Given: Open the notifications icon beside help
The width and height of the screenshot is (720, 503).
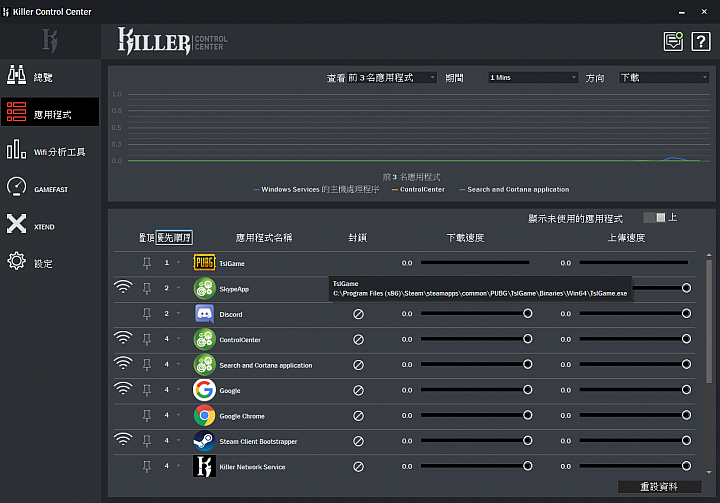Looking at the screenshot, I should pos(673,41).
